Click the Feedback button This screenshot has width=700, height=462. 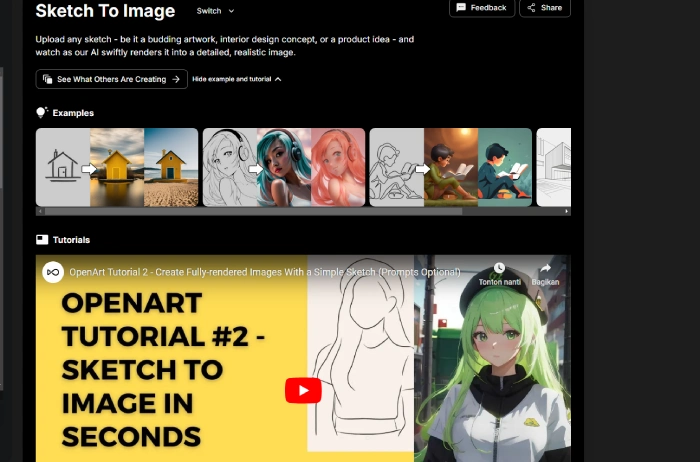click(482, 8)
